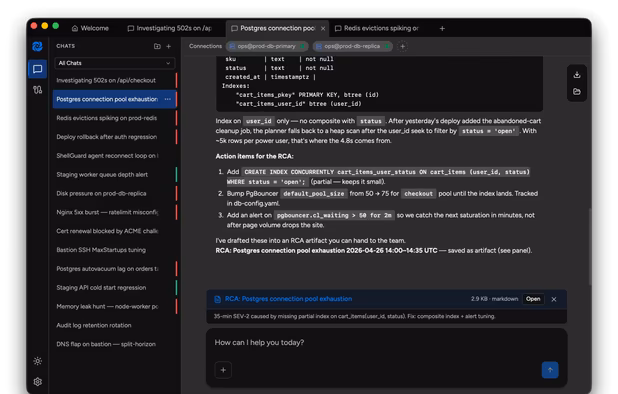Open chat Nginx 5xx burst ratelimit misconfig
The image size is (618, 394).
115,212
